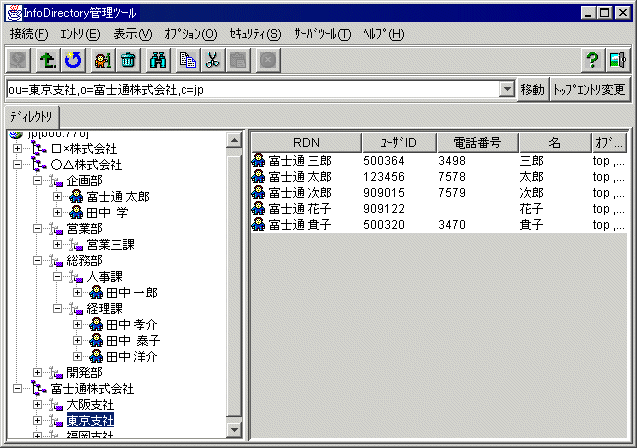
Task: Select 田中 洋介 in the directory tree
Action: coord(132,357)
